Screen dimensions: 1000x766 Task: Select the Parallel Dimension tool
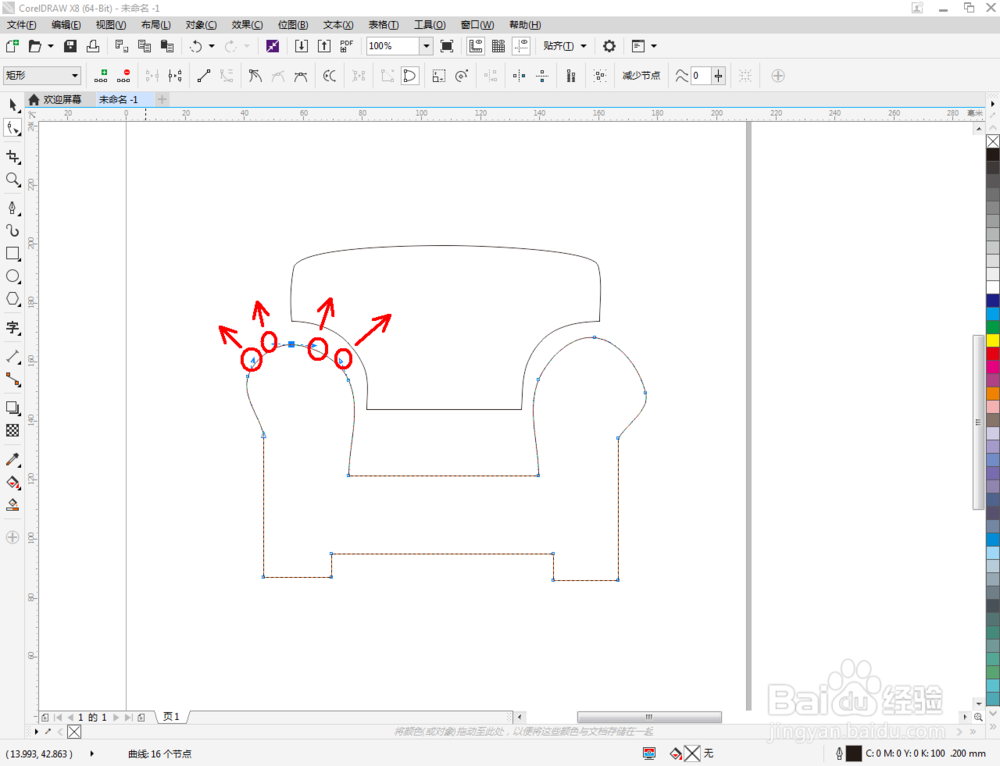tap(12, 357)
